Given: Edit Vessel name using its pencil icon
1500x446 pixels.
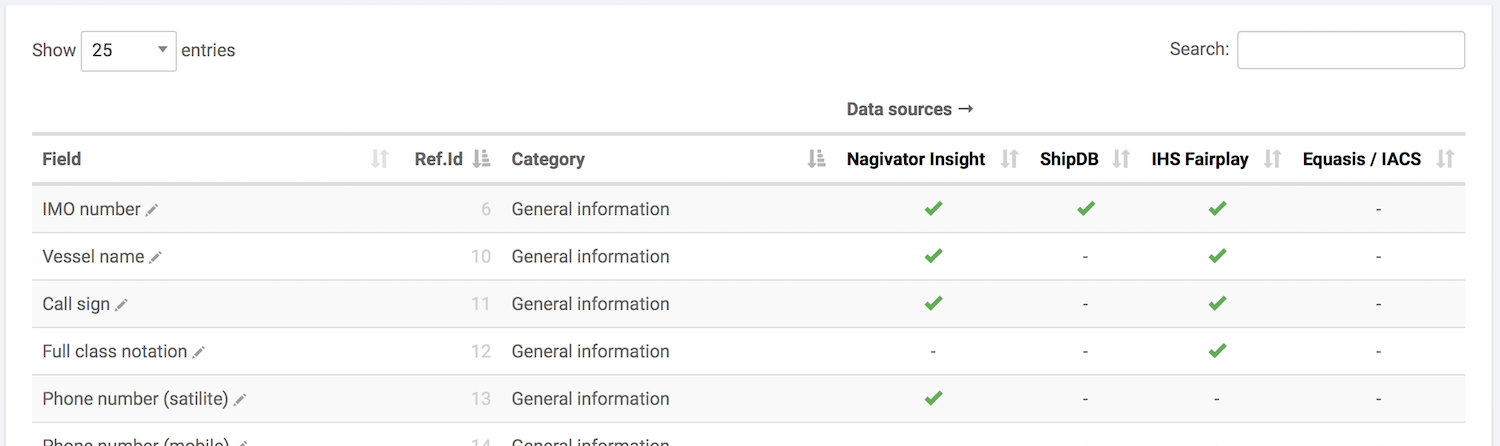Looking at the screenshot, I should 155,258.
